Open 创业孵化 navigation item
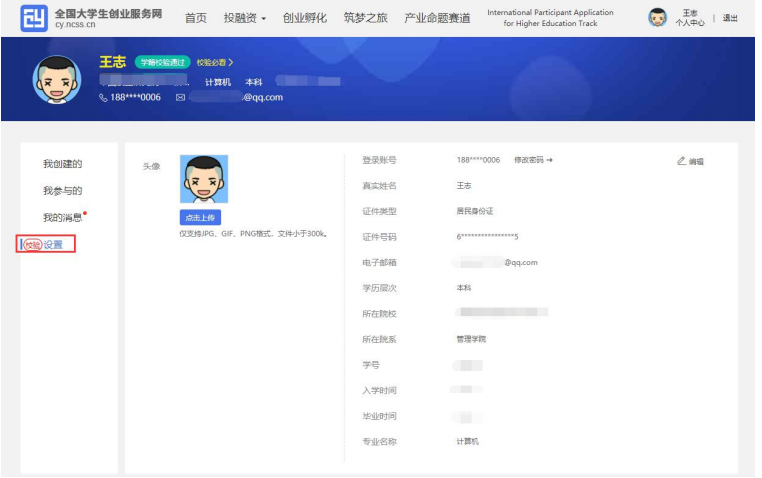Image resolution: width=762 pixels, height=478 pixels. coord(304,18)
